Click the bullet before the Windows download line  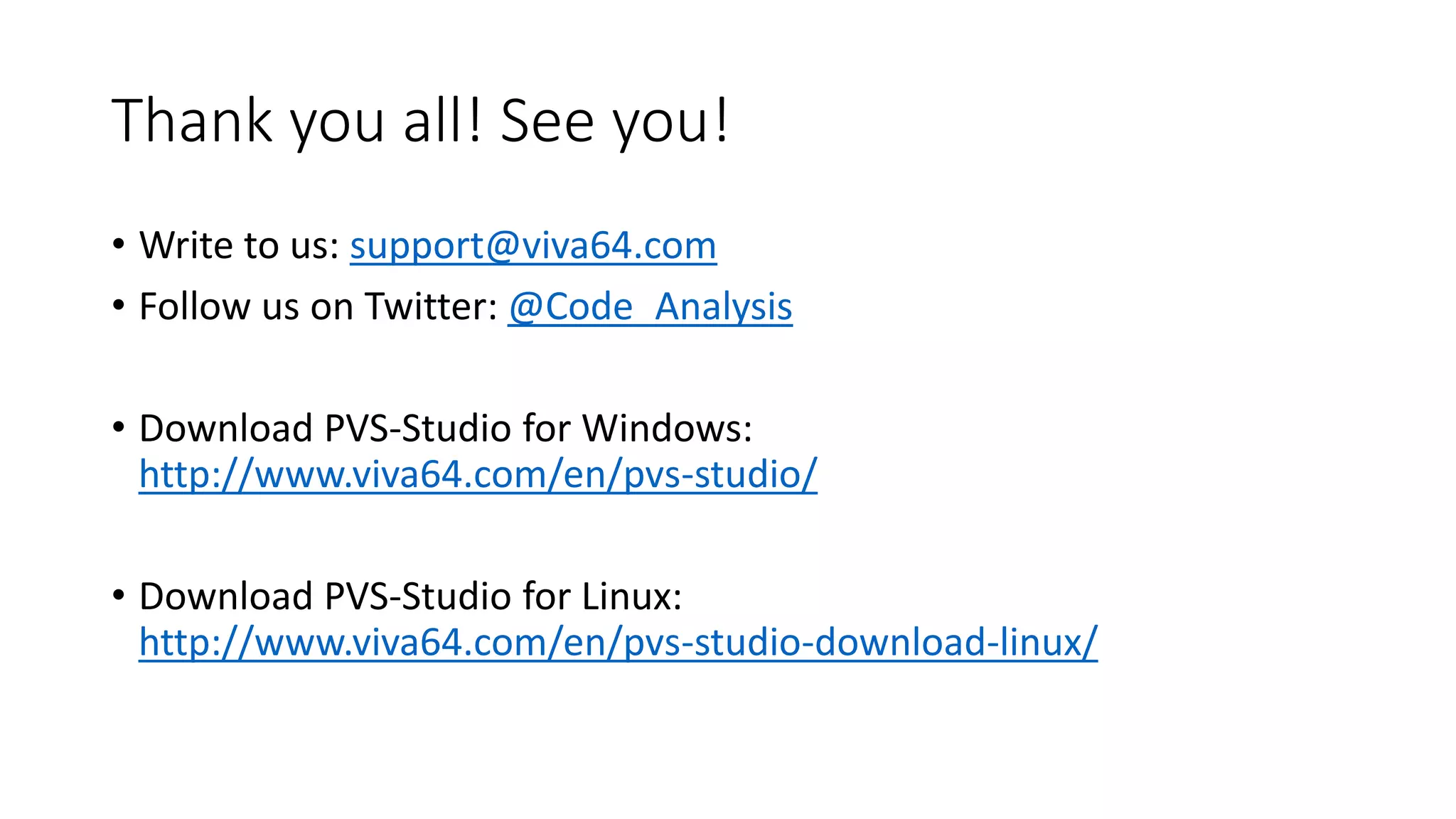click(x=119, y=427)
